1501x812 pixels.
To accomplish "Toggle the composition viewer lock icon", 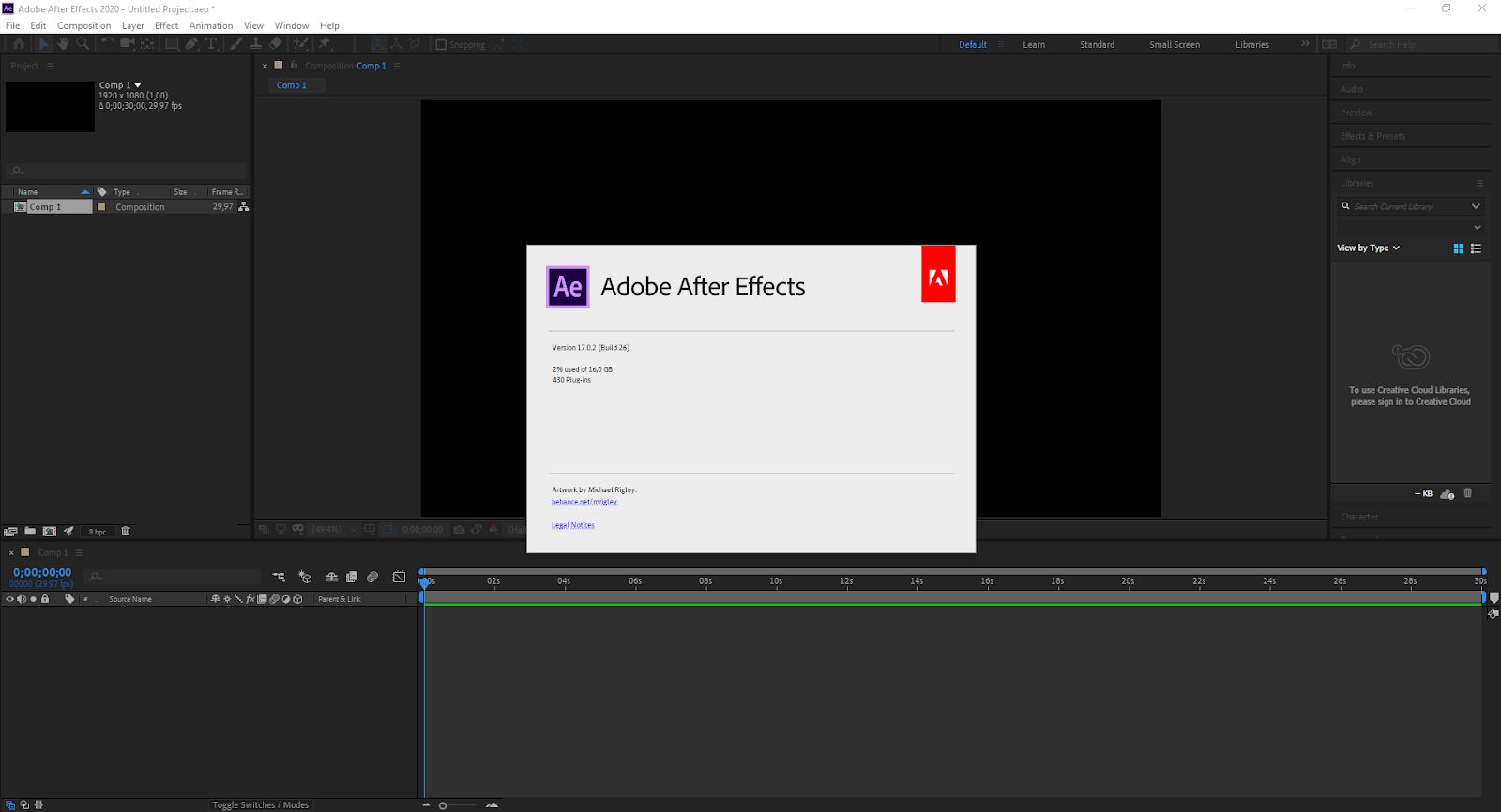I will 295,66.
